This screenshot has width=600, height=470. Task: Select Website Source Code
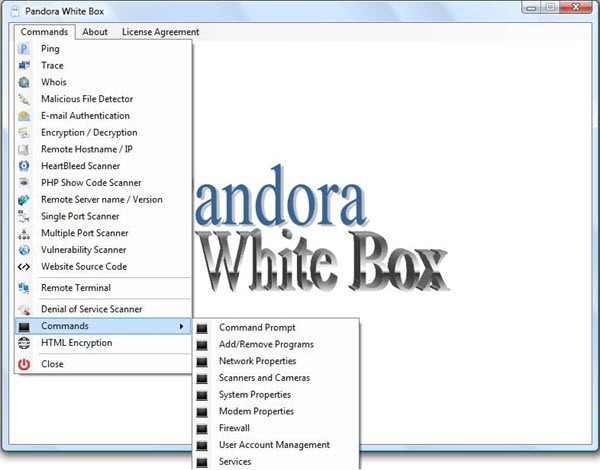(103, 267)
